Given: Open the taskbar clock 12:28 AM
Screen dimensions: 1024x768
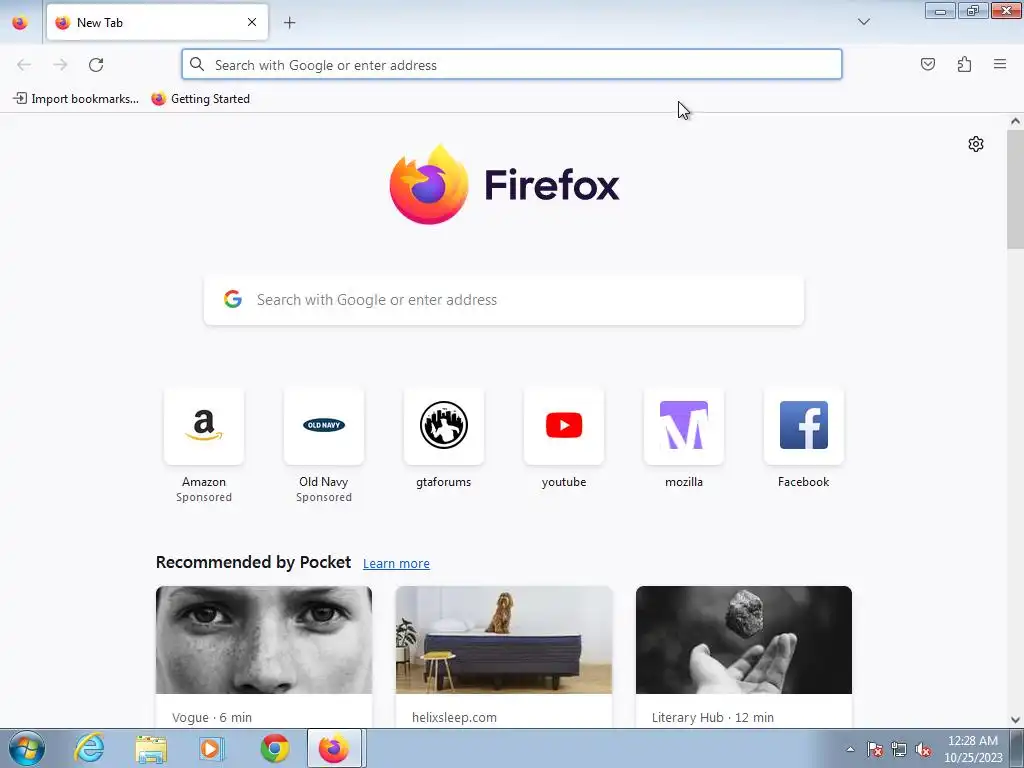Looking at the screenshot, I should click(x=972, y=749).
